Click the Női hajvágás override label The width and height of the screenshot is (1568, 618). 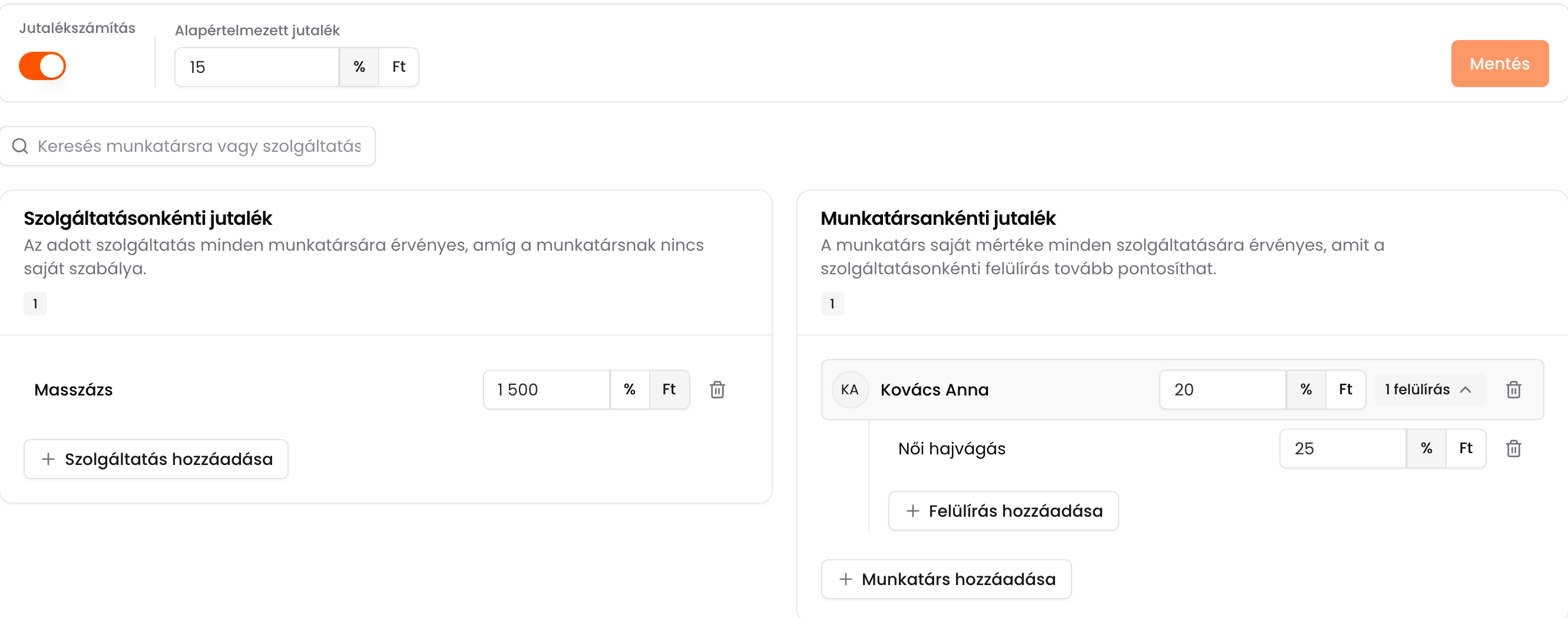tap(951, 449)
